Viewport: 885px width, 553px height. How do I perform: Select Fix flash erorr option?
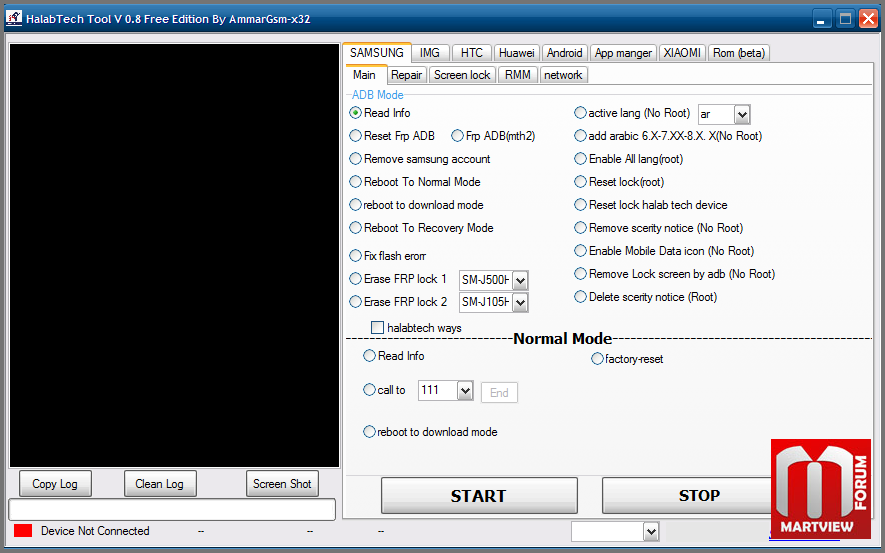(355, 256)
